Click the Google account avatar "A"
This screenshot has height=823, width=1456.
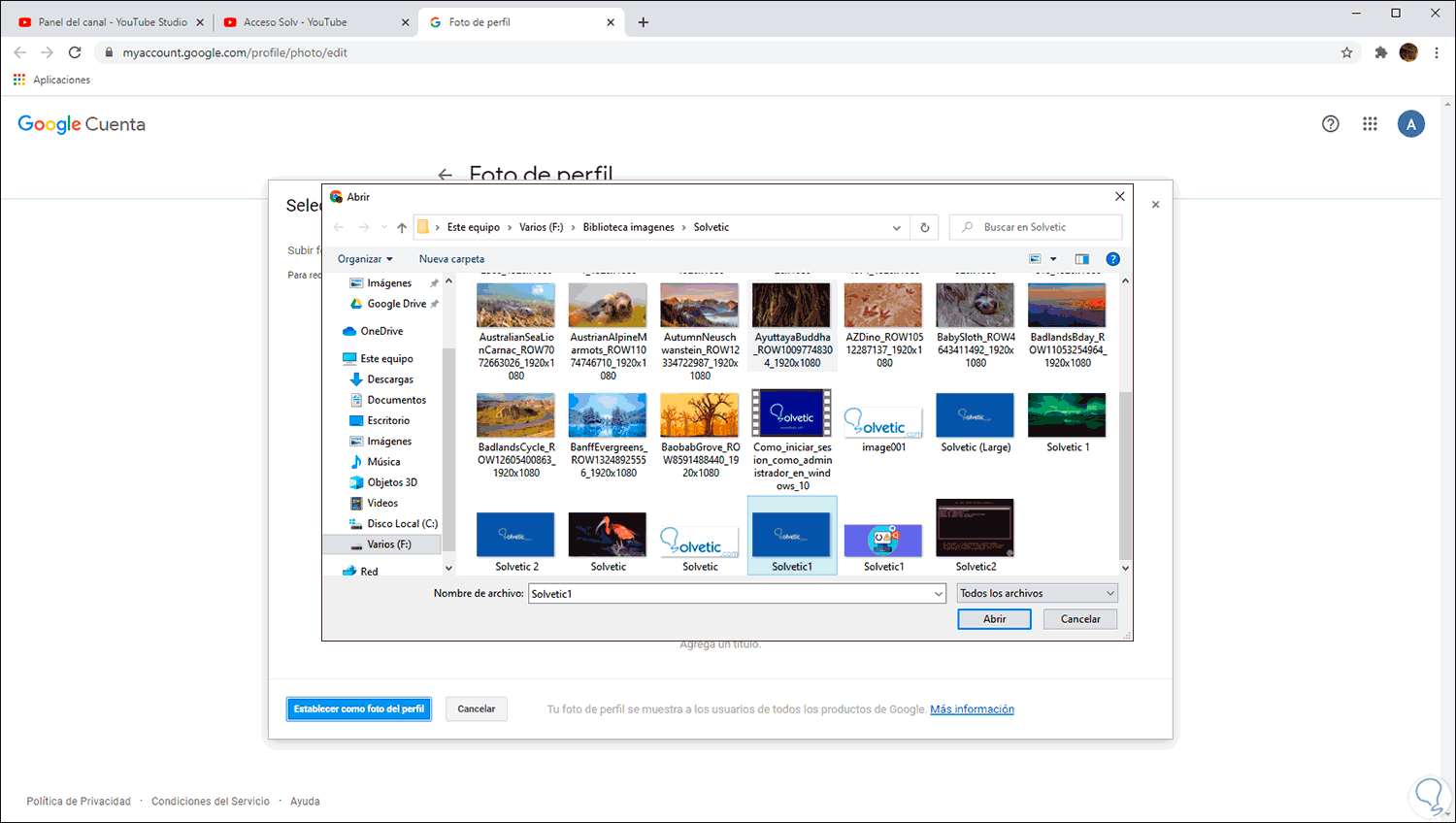pos(1411,123)
